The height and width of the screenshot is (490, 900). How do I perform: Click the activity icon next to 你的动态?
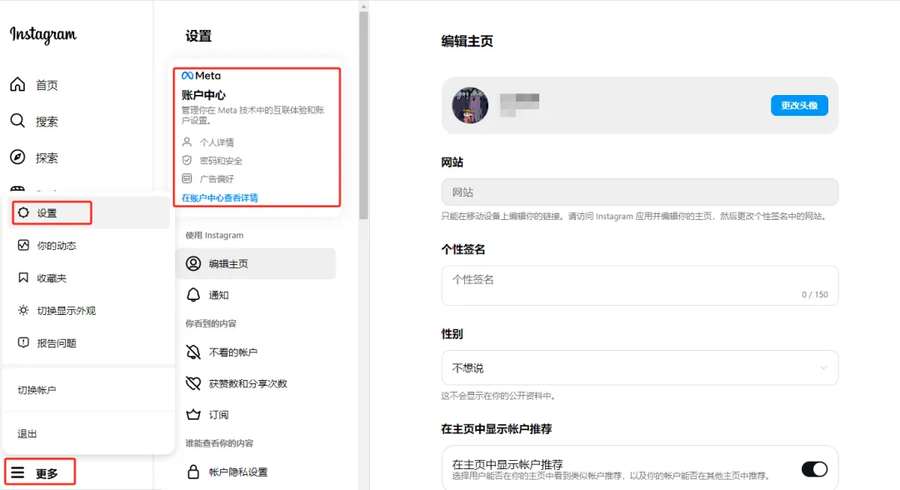click(x=23, y=245)
